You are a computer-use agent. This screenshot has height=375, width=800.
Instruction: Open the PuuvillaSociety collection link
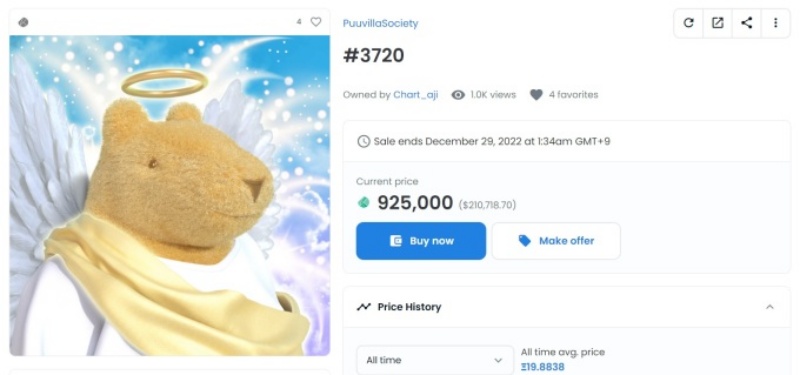(x=381, y=23)
